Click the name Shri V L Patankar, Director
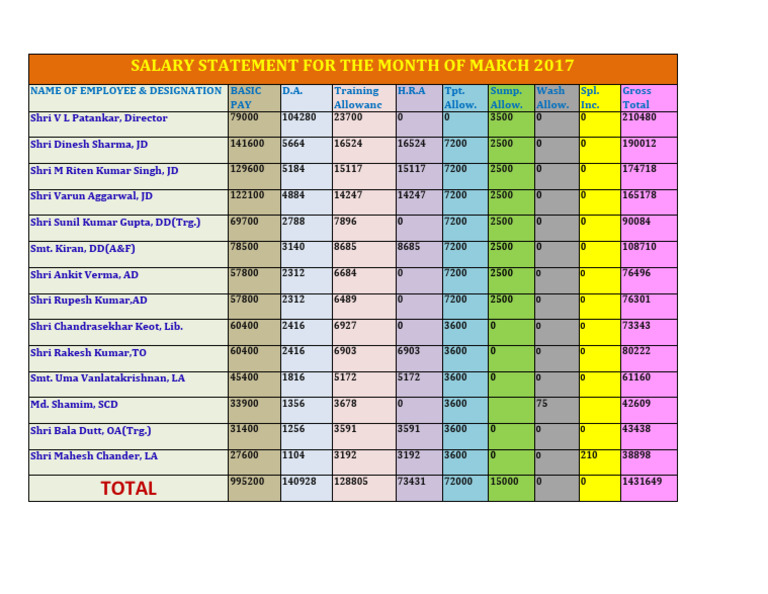 click(x=99, y=118)
